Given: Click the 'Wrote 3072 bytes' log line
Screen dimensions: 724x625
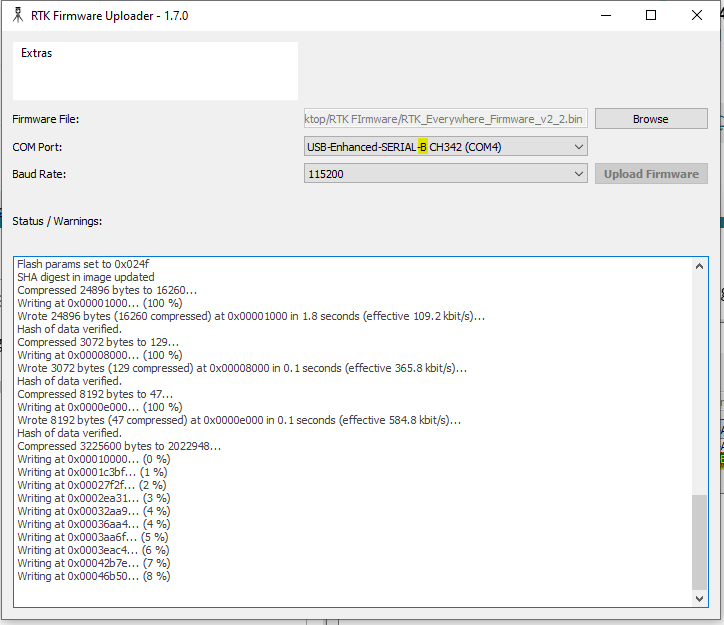Looking at the screenshot, I should click(x=242, y=368).
